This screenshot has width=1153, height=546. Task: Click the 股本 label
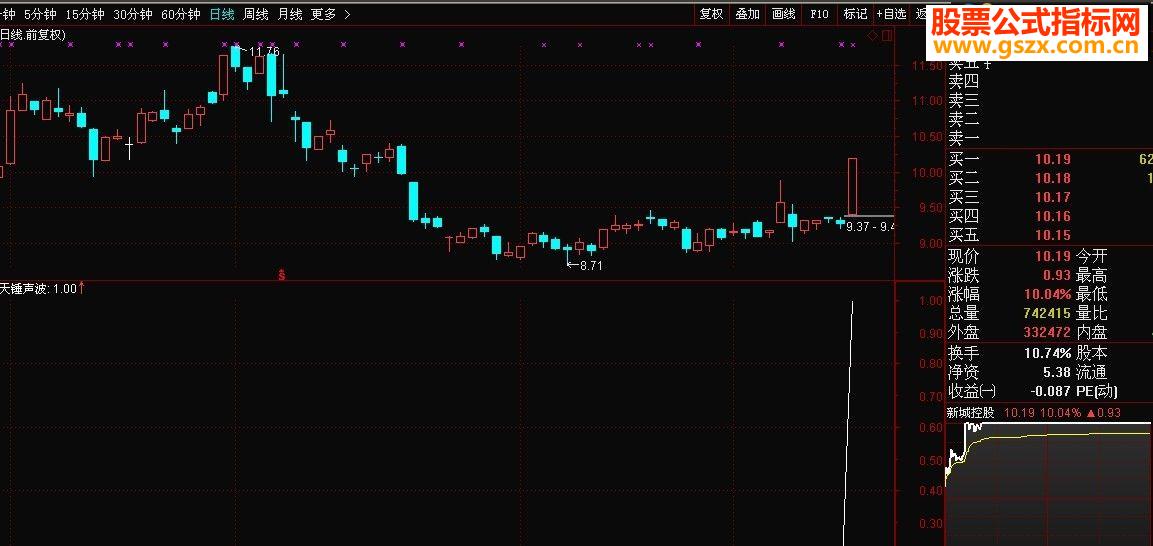(1091, 353)
